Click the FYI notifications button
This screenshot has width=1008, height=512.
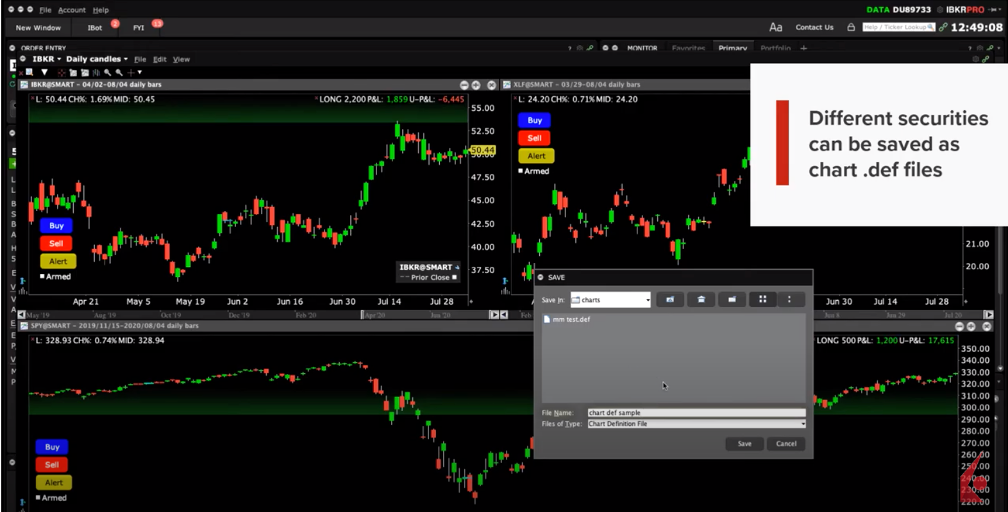139,28
